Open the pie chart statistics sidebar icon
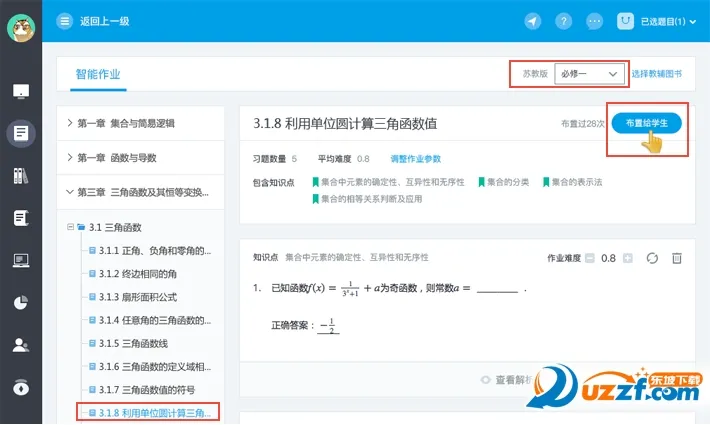Image resolution: width=710 pixels, height=425 pixels. [21, 302]
